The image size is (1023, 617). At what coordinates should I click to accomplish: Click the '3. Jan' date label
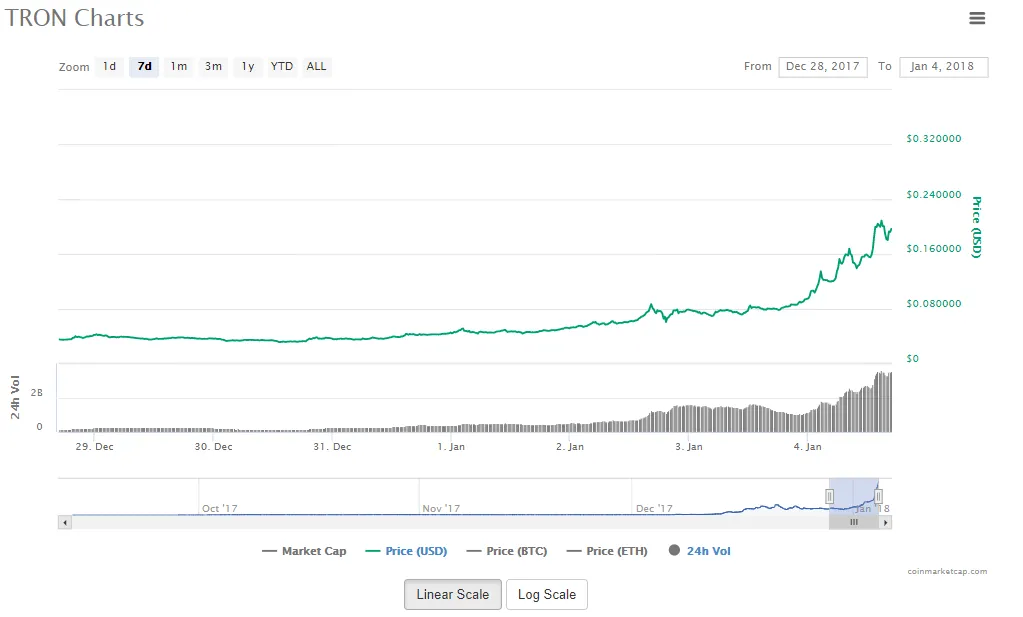pyautogui.click(x=688, y=447)
